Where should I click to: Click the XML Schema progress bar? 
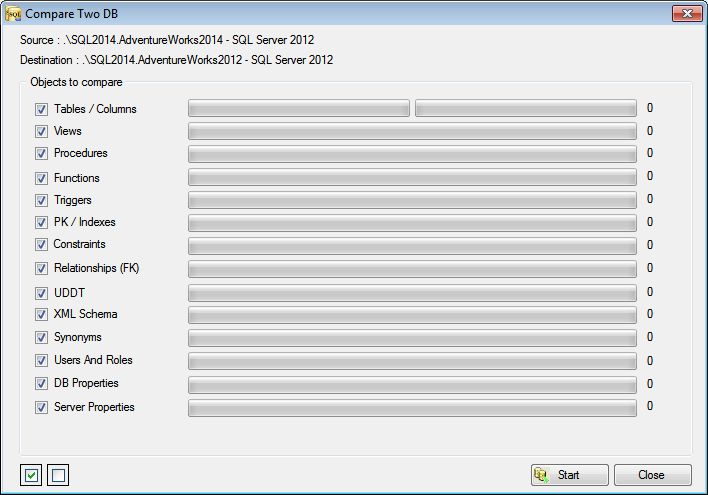(x=412, y=315)
